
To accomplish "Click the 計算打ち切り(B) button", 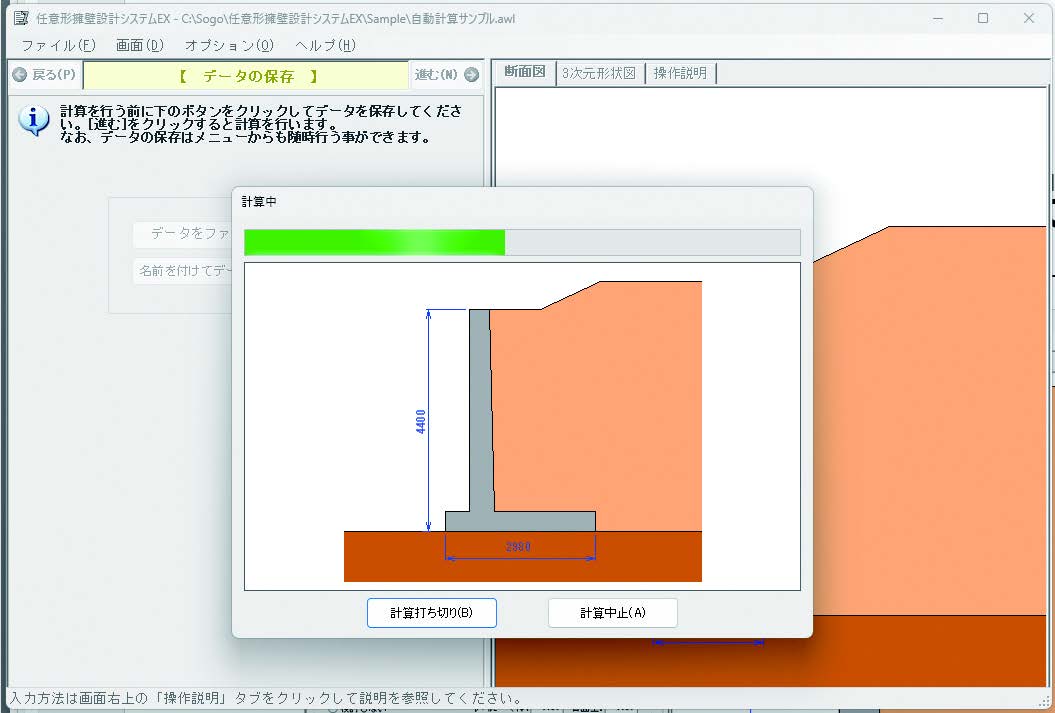I will 432,613.
